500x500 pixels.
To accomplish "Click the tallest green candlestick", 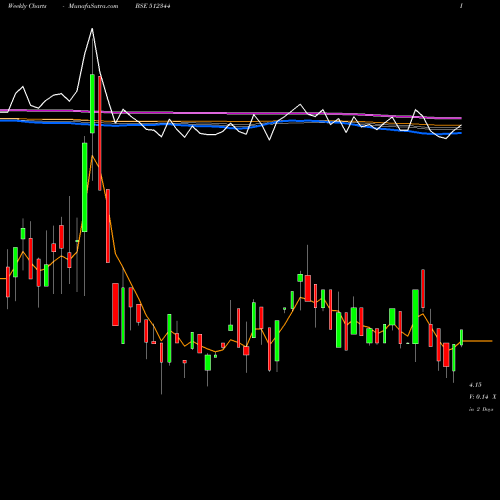I will [x=85, y=187].
